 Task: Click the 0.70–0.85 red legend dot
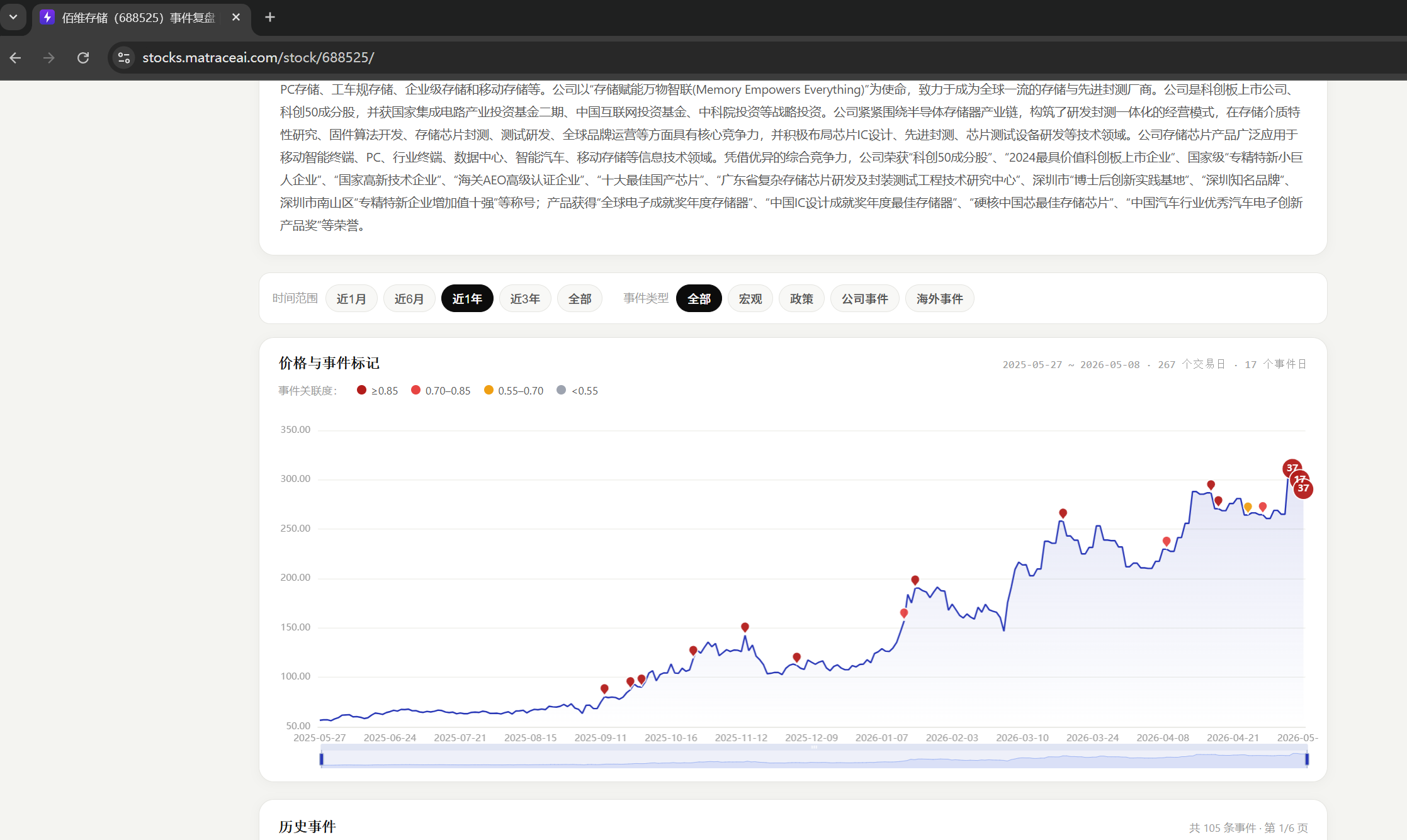[x=415, y=390]
